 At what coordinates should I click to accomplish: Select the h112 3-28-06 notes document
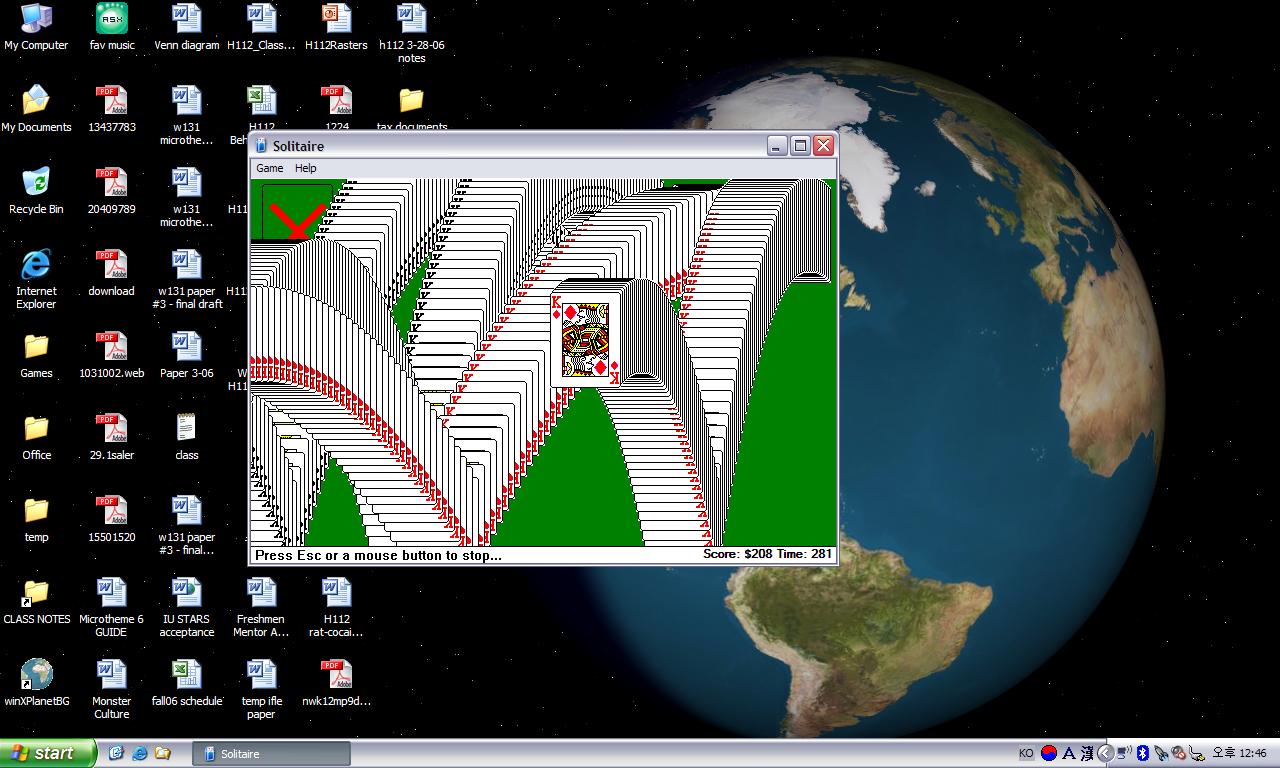point(412,33)
